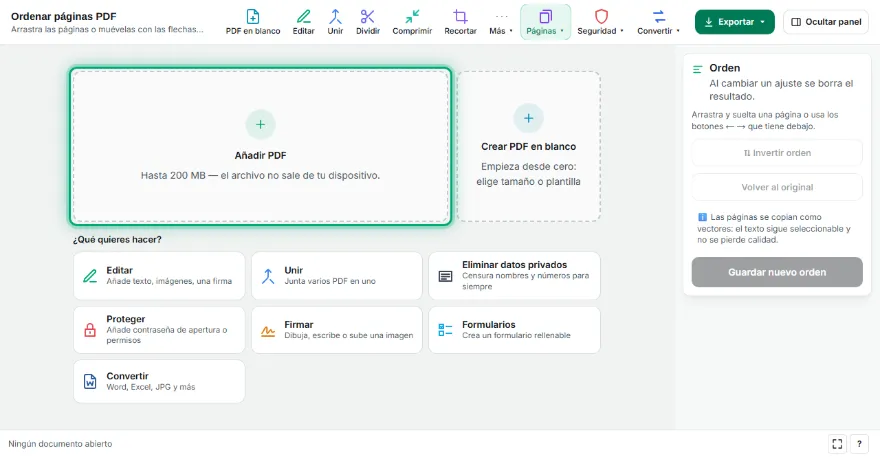Open the Proteger password card

[159, 330]
